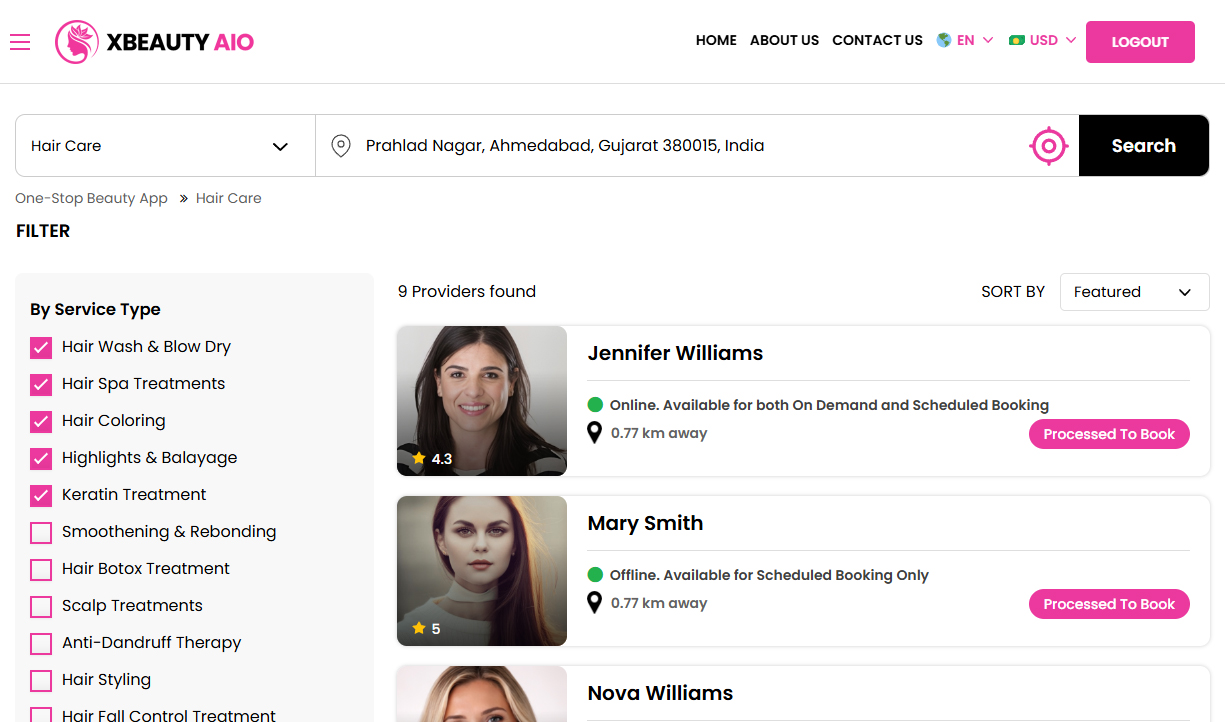
Task: Open the Contact Us menu item
Action: [877, 41]
